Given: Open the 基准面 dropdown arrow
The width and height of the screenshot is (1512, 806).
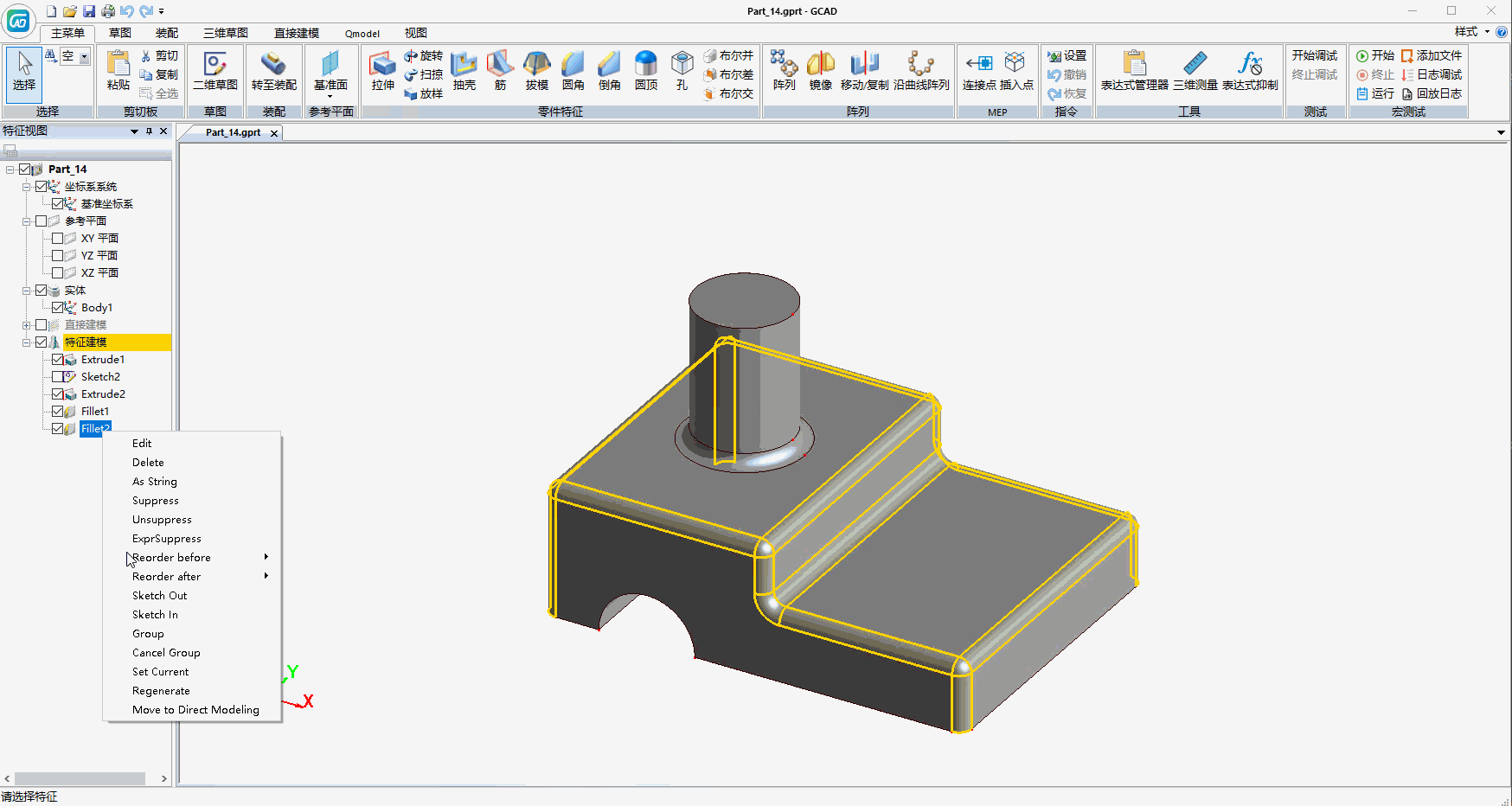Looking at the screenshot, I should [x=330, y=96].
